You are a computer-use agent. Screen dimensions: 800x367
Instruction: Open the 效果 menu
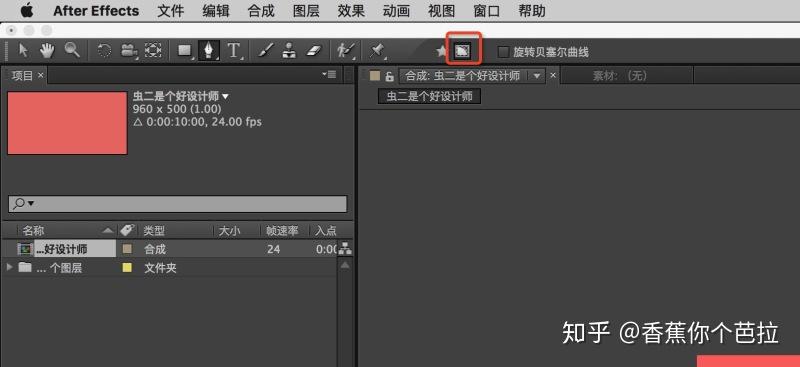tap(351, 11)
